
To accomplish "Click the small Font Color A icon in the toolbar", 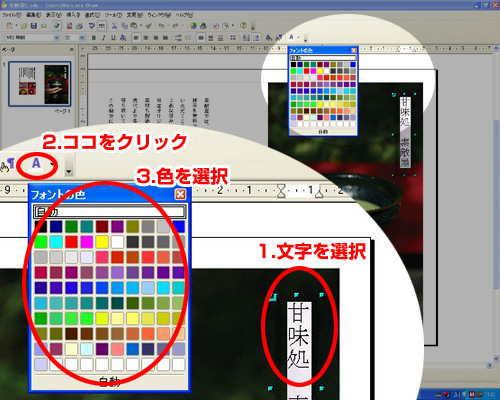I will click(x=291, y=37).
